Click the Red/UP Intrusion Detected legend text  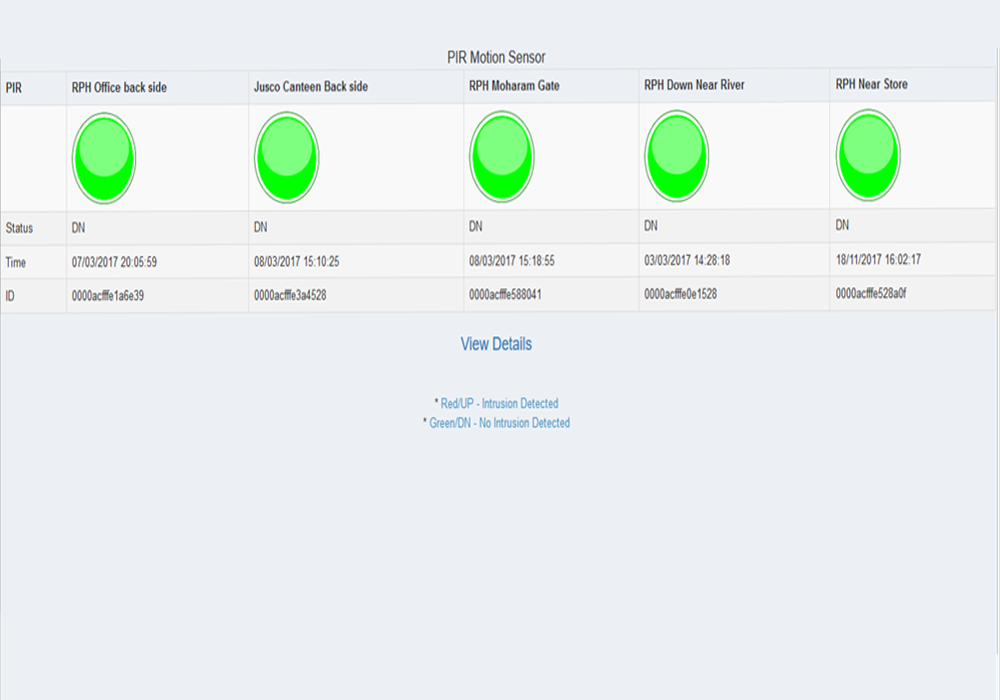tap(499, 404)
